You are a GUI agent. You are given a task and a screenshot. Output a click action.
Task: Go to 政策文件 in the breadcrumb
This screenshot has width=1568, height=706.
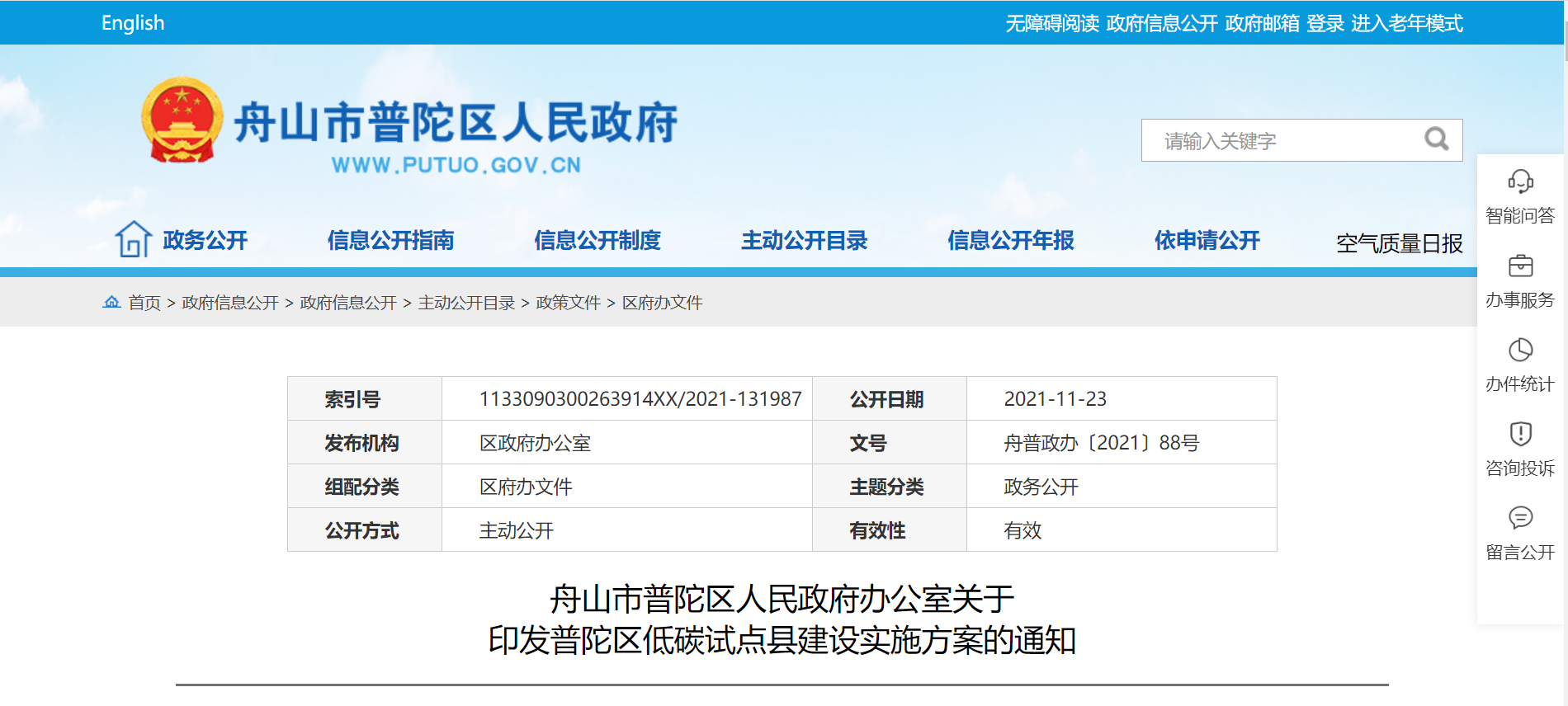point(568,303)
